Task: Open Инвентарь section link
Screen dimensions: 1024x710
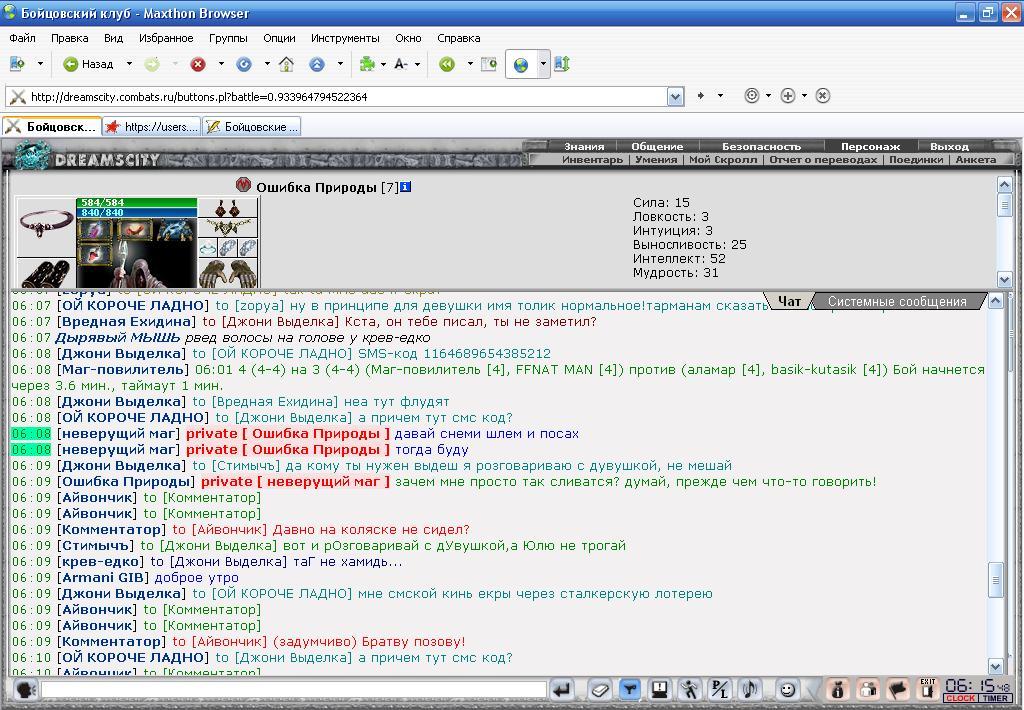Action: coord(592,159)
